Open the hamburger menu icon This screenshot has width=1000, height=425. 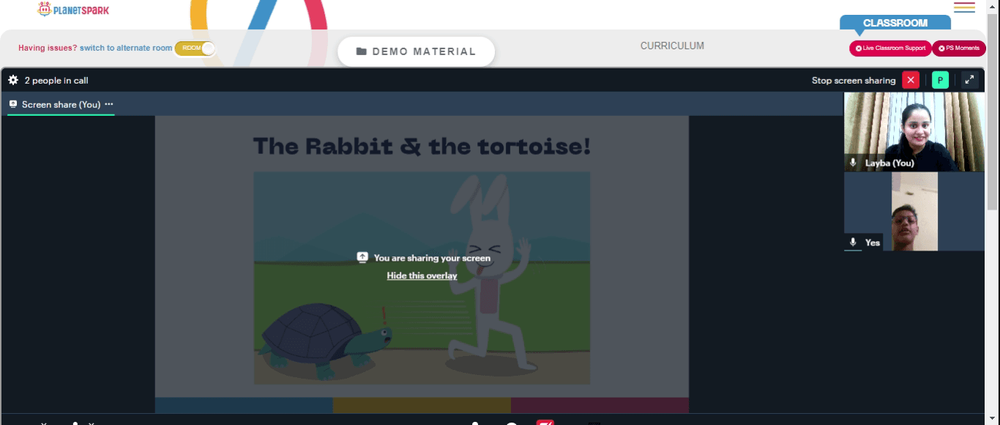pos(964,7)
